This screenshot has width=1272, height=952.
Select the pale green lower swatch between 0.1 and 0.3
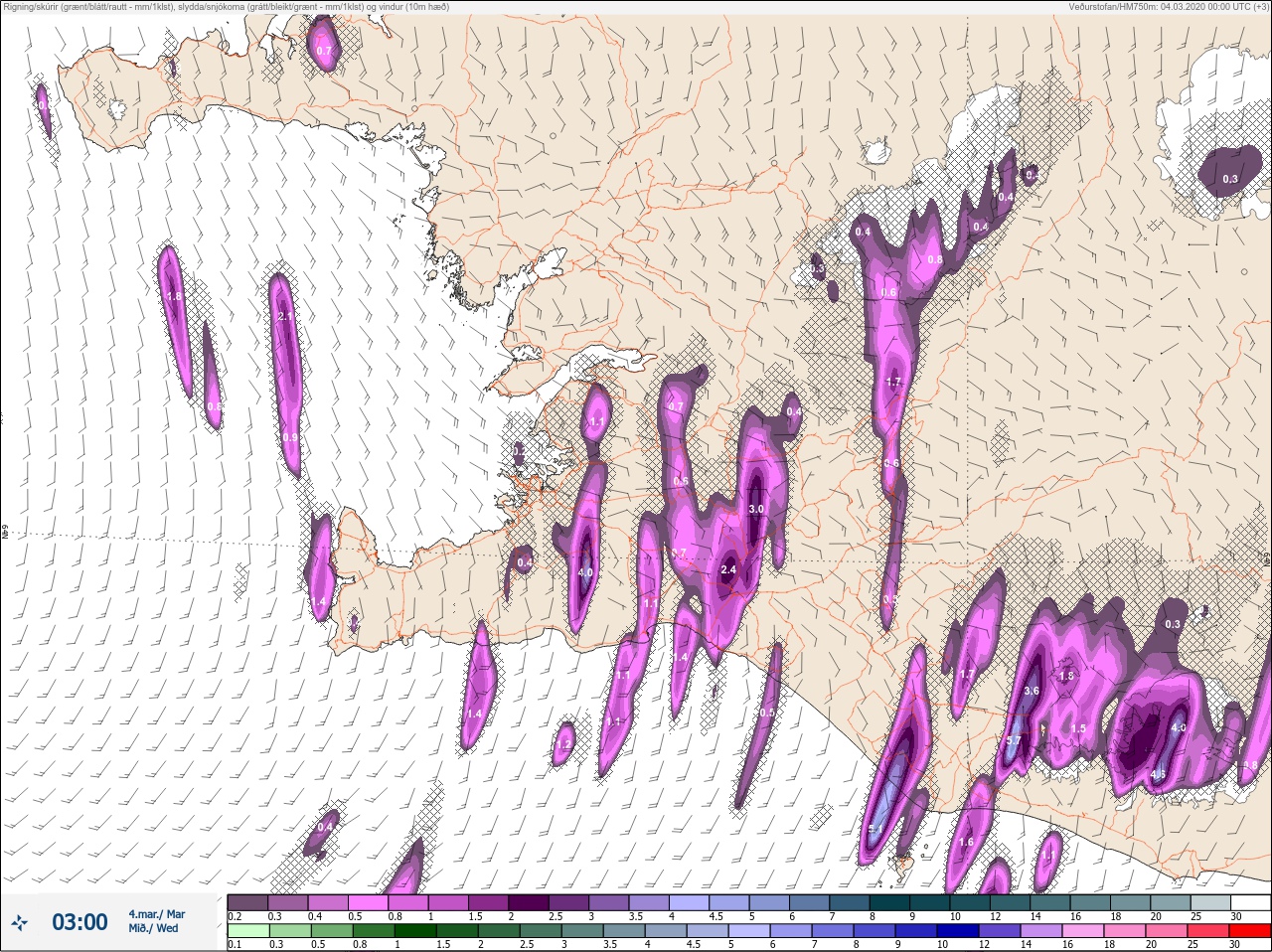[x=248, y=931]
